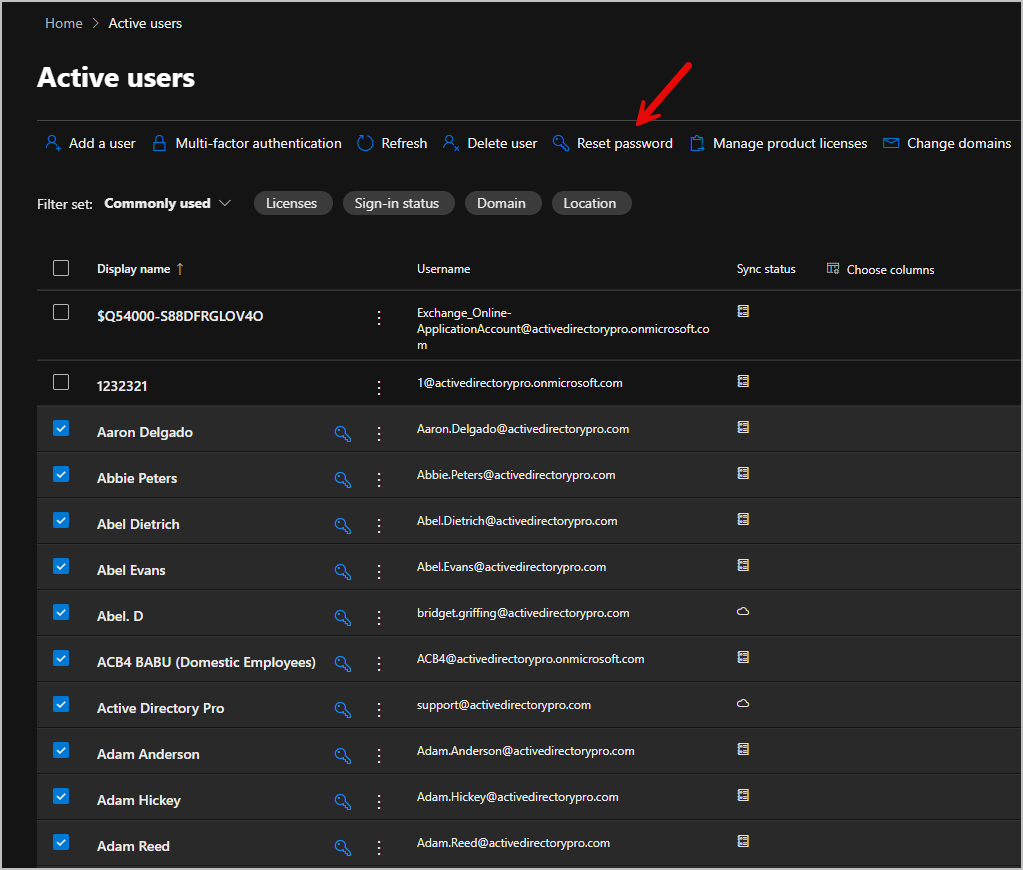1023x870 pixels.
Task: Navigate to Home via the breadcrumb
Action: [x=63, y=22]
